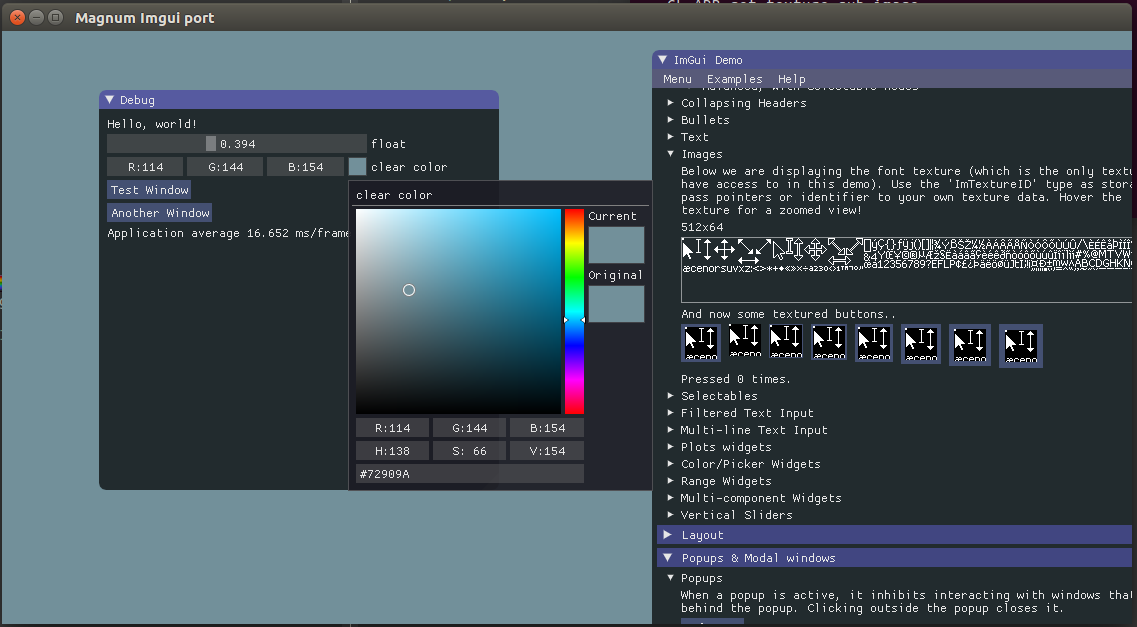Click the H:138 hue field
This screenshot has height=627, width=1137.
coord(392,451)
